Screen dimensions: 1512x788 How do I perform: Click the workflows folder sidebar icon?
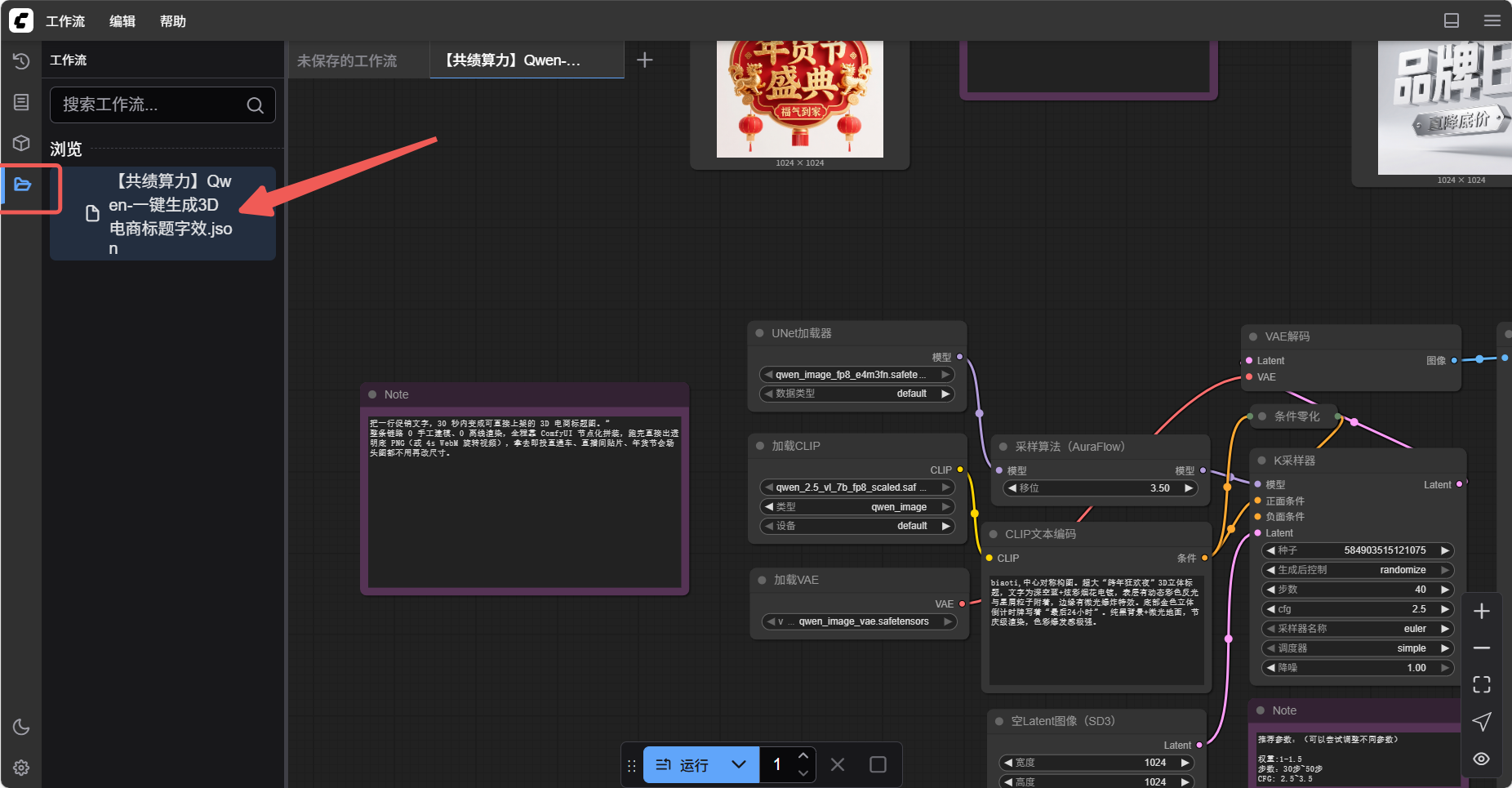22,185
